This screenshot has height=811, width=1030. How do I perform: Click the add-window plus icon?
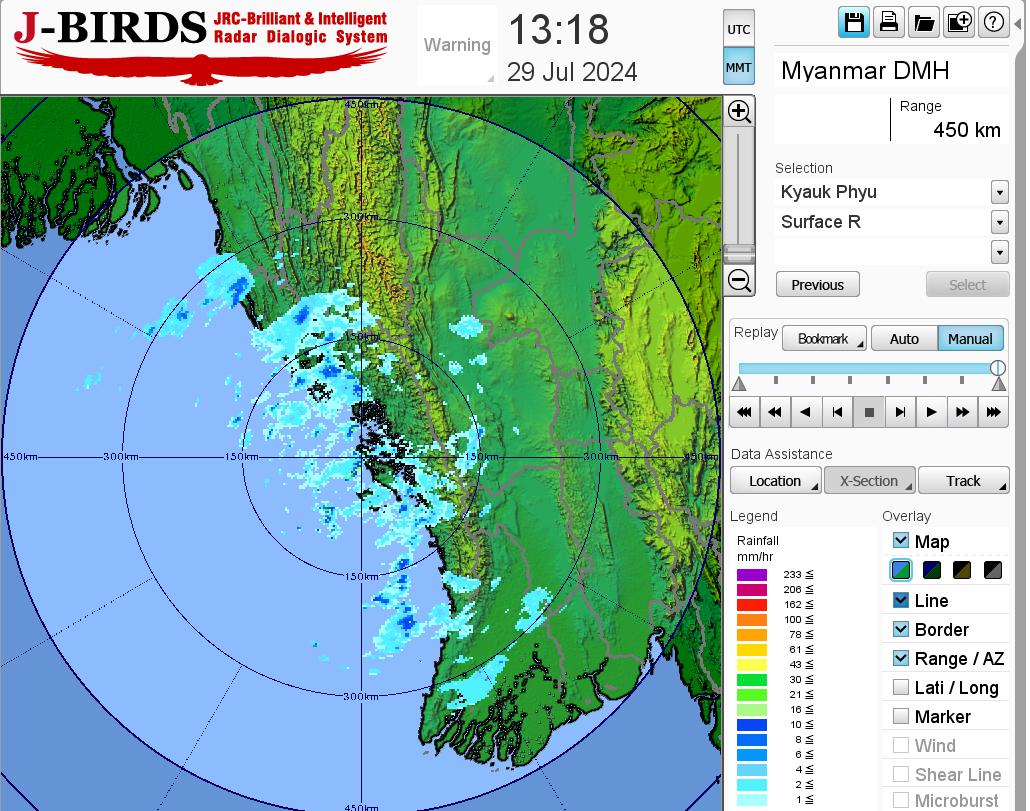pyautogui.click(x=958, y=23)
